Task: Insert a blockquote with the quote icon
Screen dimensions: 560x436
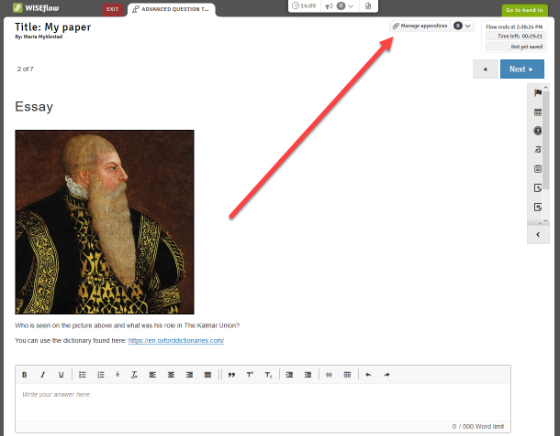Action: 231,375
